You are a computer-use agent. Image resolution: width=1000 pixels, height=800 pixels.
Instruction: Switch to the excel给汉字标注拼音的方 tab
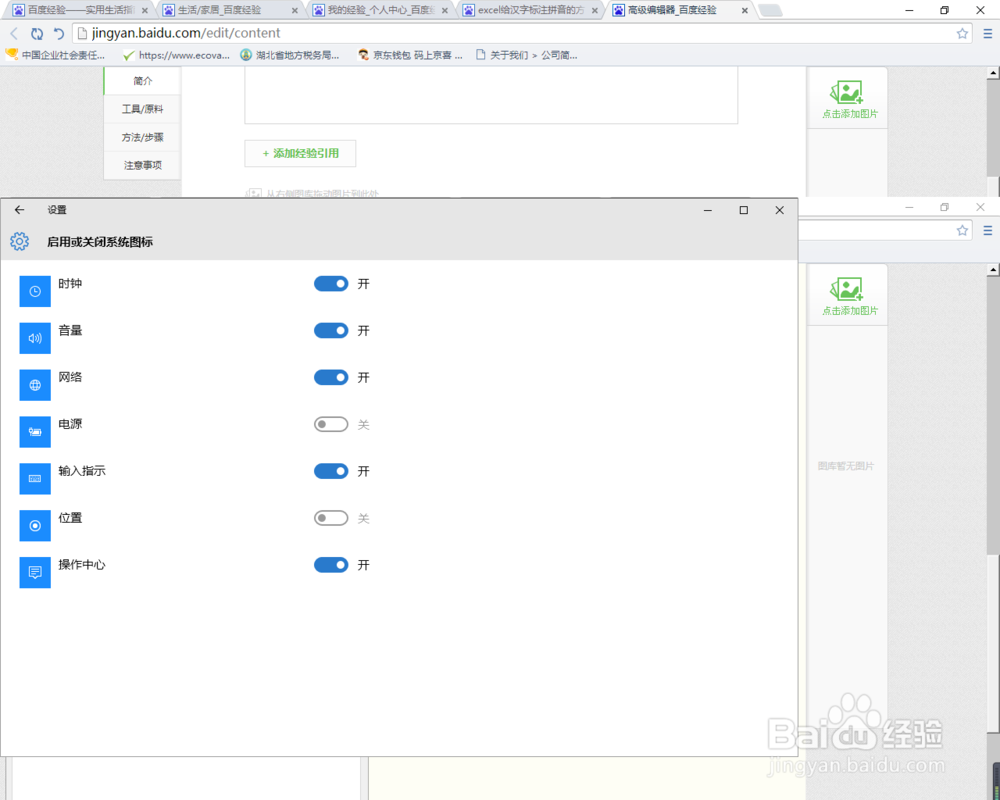point(529,10)
